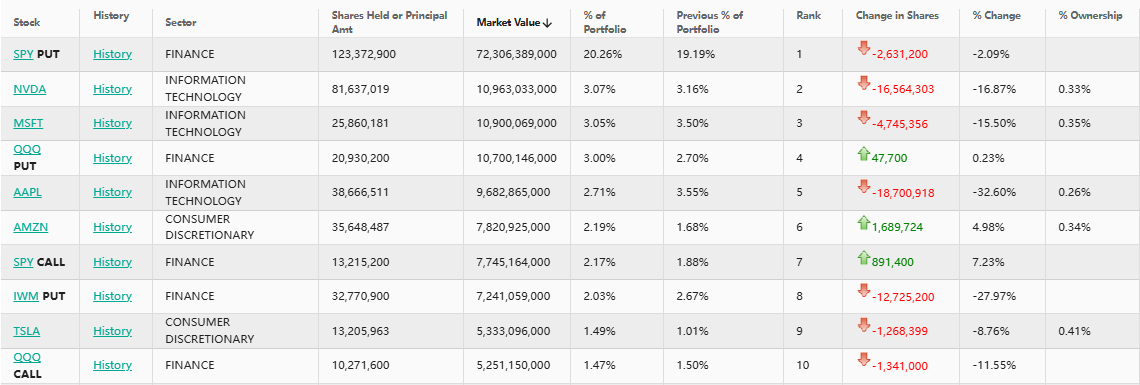Click the red down arrow in NVDA row
This screenshot has height=385, width=1140.
tap(864, 83)
